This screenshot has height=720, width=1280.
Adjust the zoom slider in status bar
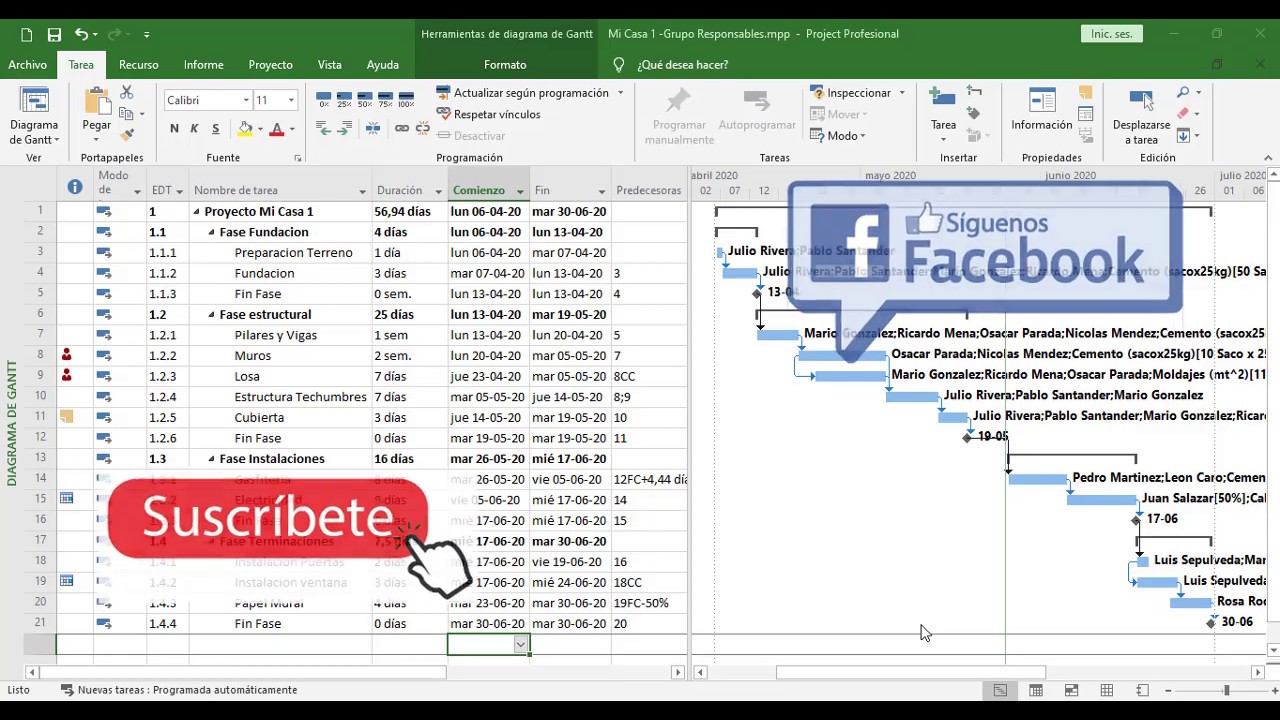tap(1226, 690)
